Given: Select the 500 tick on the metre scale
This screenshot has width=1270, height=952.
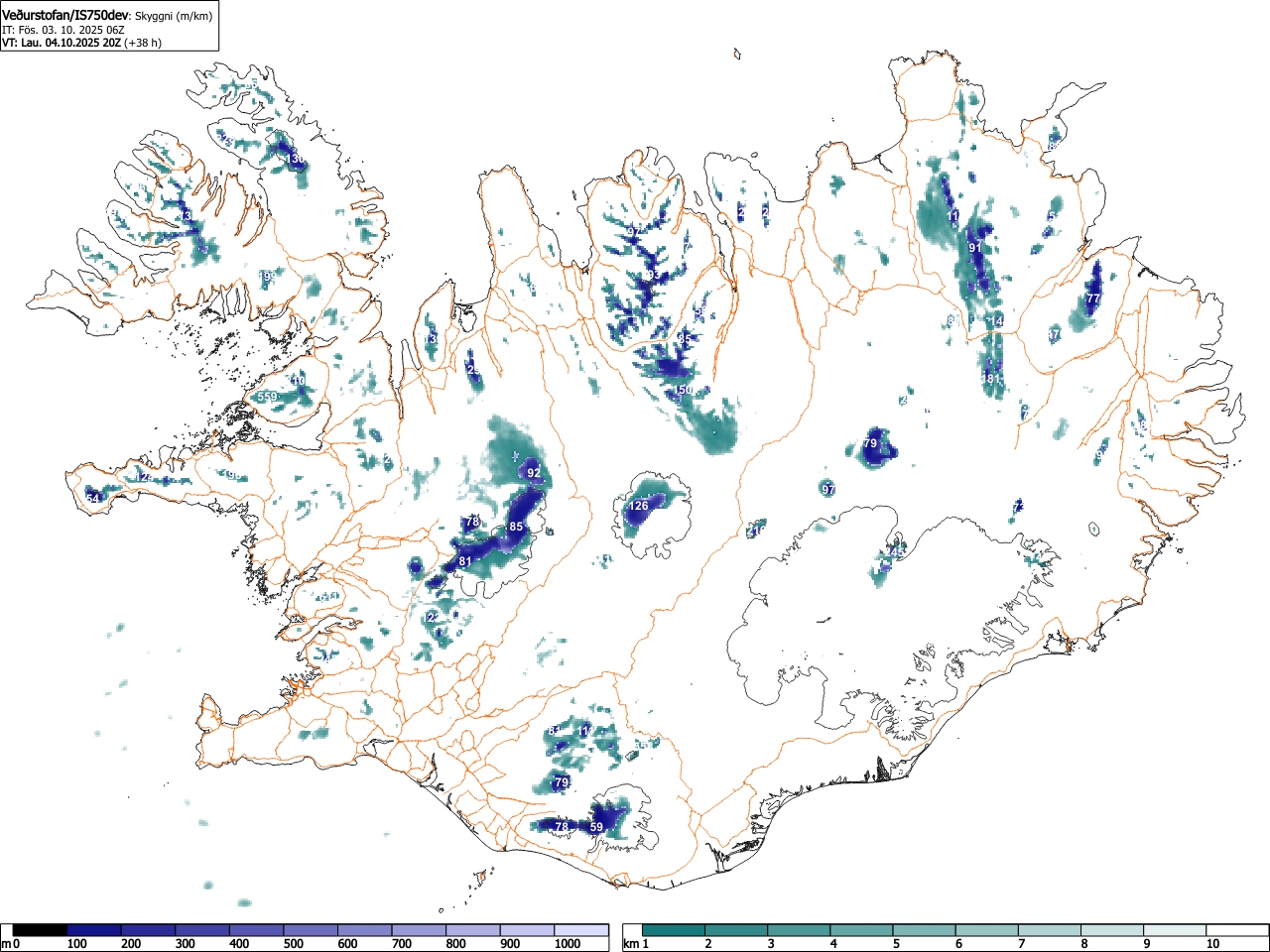Looking at the screenshot, I should coord(293,944).
